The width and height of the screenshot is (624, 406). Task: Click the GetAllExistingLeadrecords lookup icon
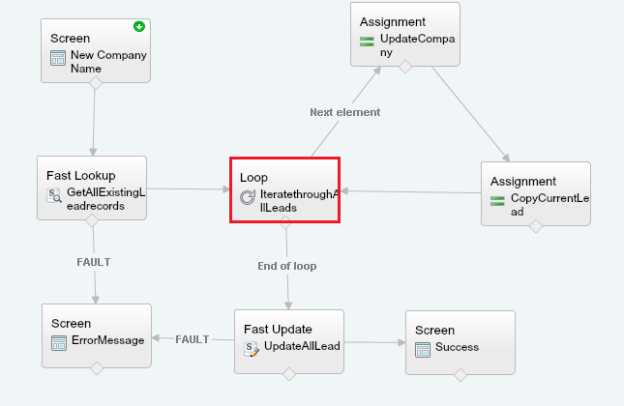point(54,195)
